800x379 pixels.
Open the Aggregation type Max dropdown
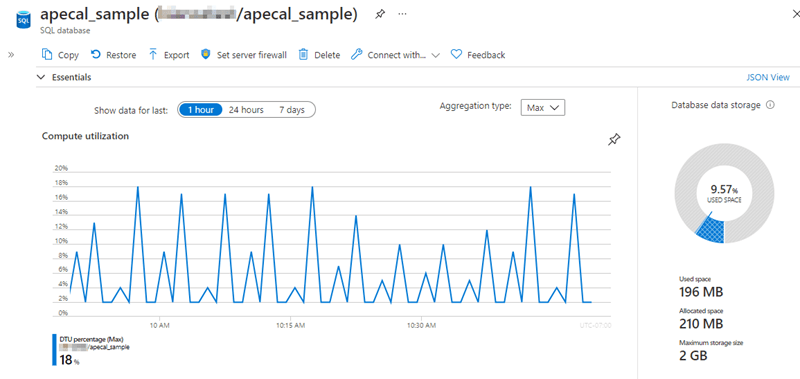click(543, 108)
